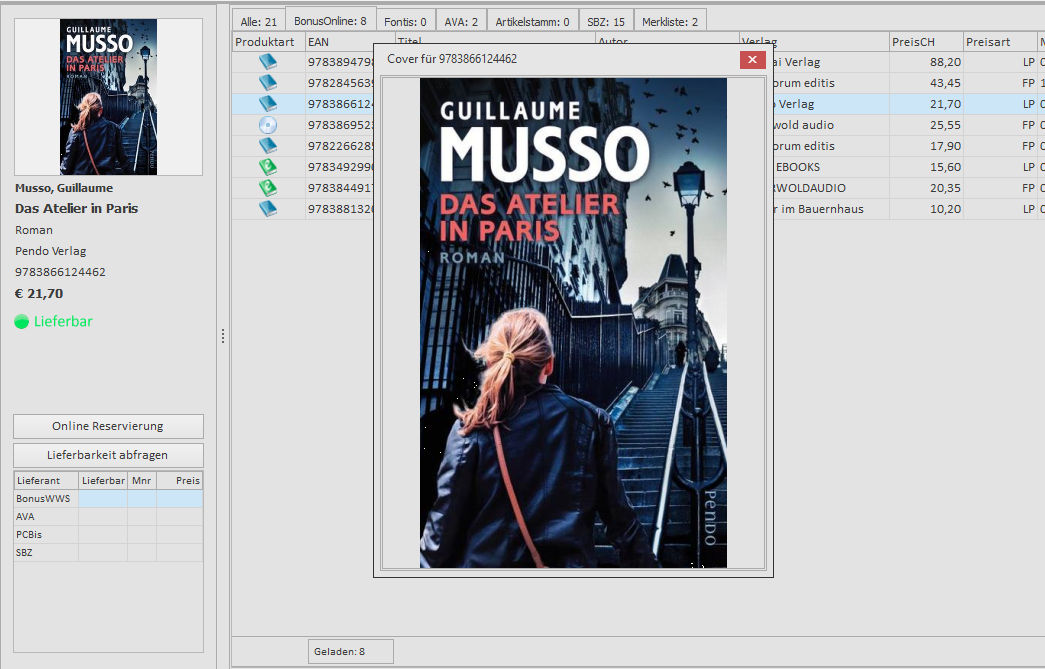Click the book icon in the 43,45 price row
The height and width of the screenshot is (669, 1045).
click(267, 83)
